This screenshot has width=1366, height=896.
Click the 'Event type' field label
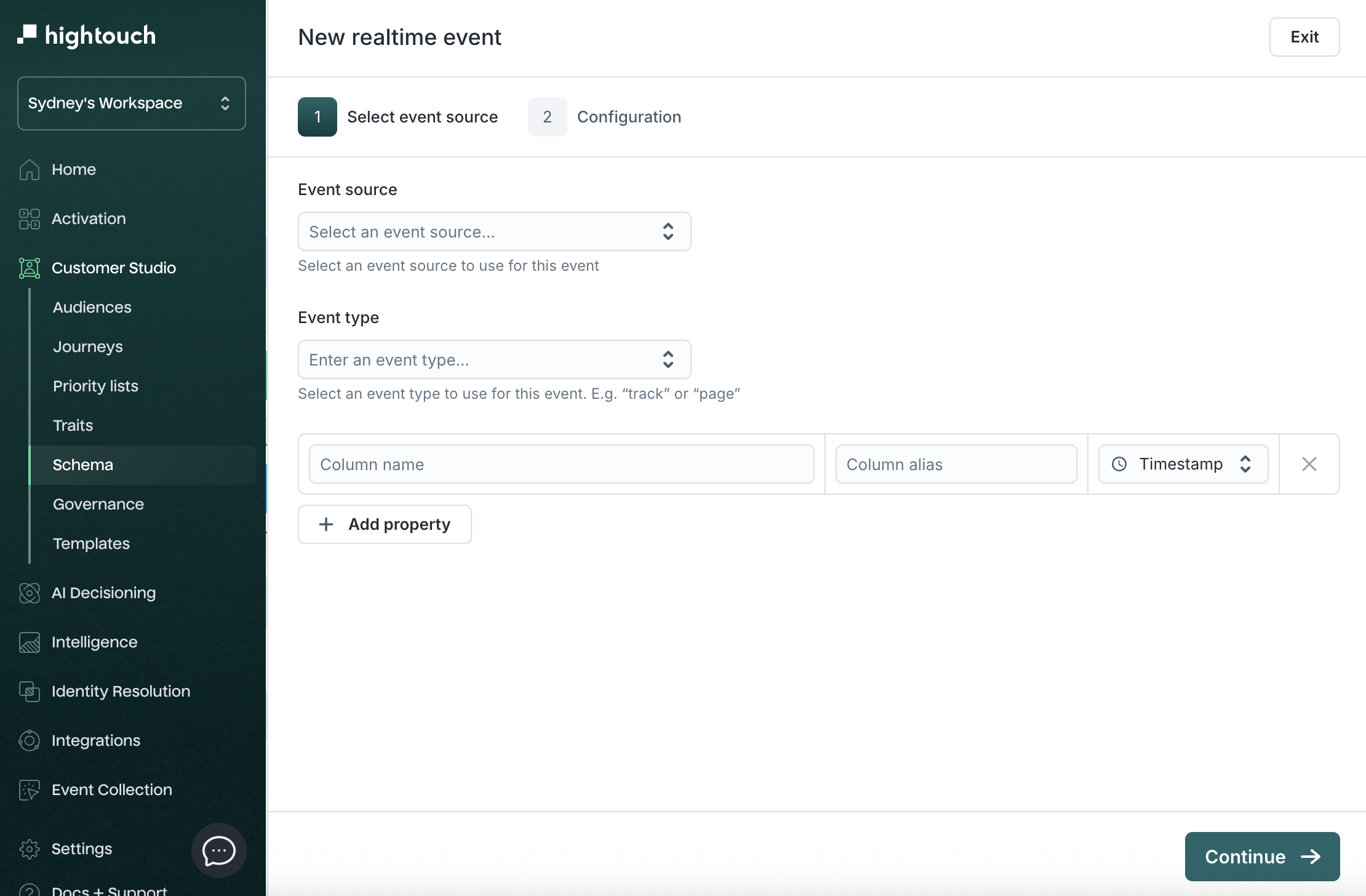338,318
